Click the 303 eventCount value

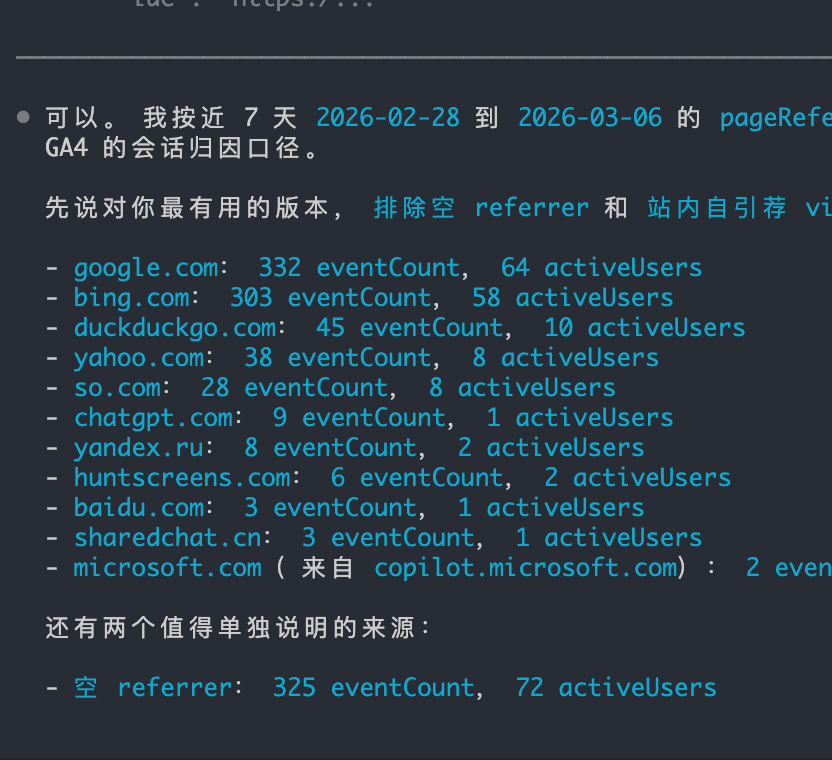pos(331,298)
